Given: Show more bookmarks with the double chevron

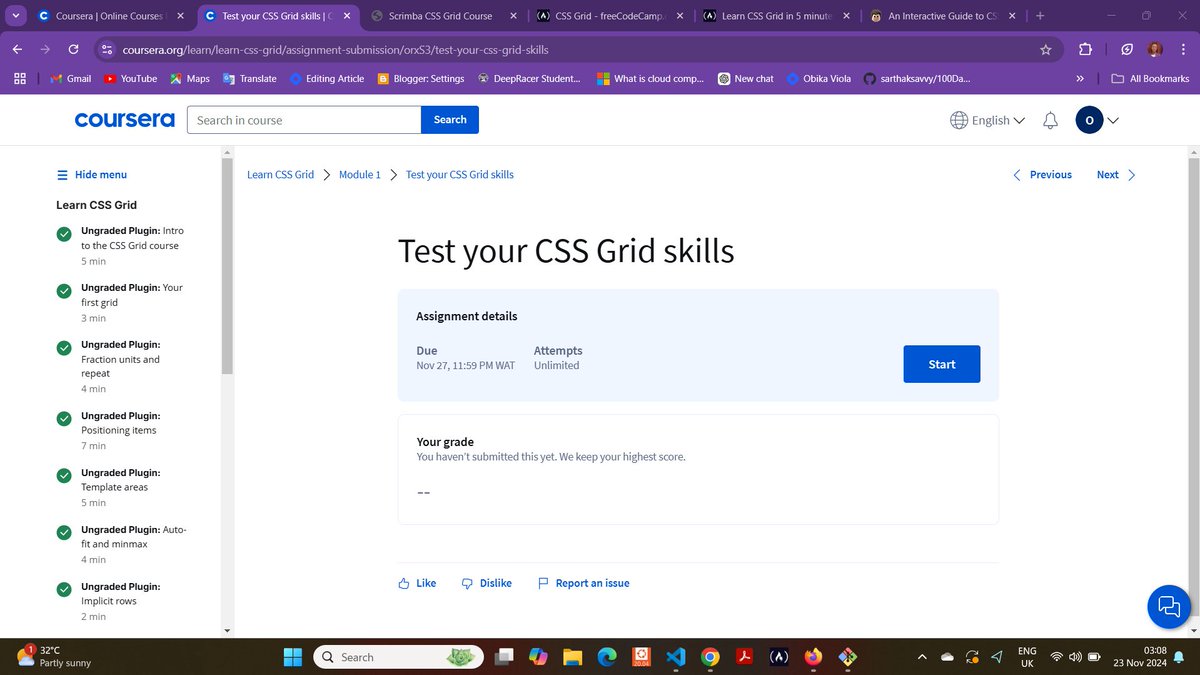Looking at the screenshot, I should click(x=1080, y=78).
